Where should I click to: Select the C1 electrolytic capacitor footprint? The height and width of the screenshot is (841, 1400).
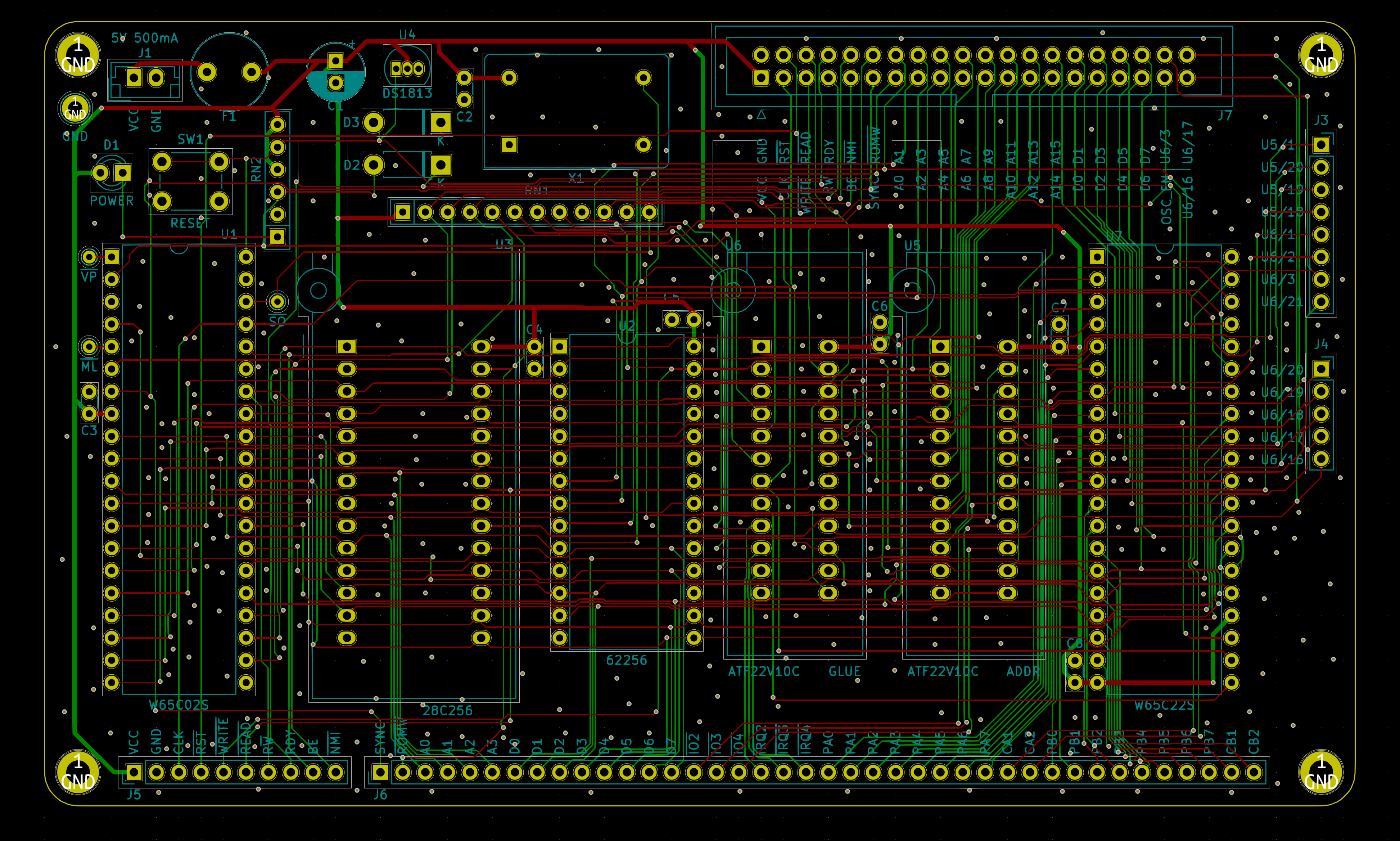tap(335, 72)
